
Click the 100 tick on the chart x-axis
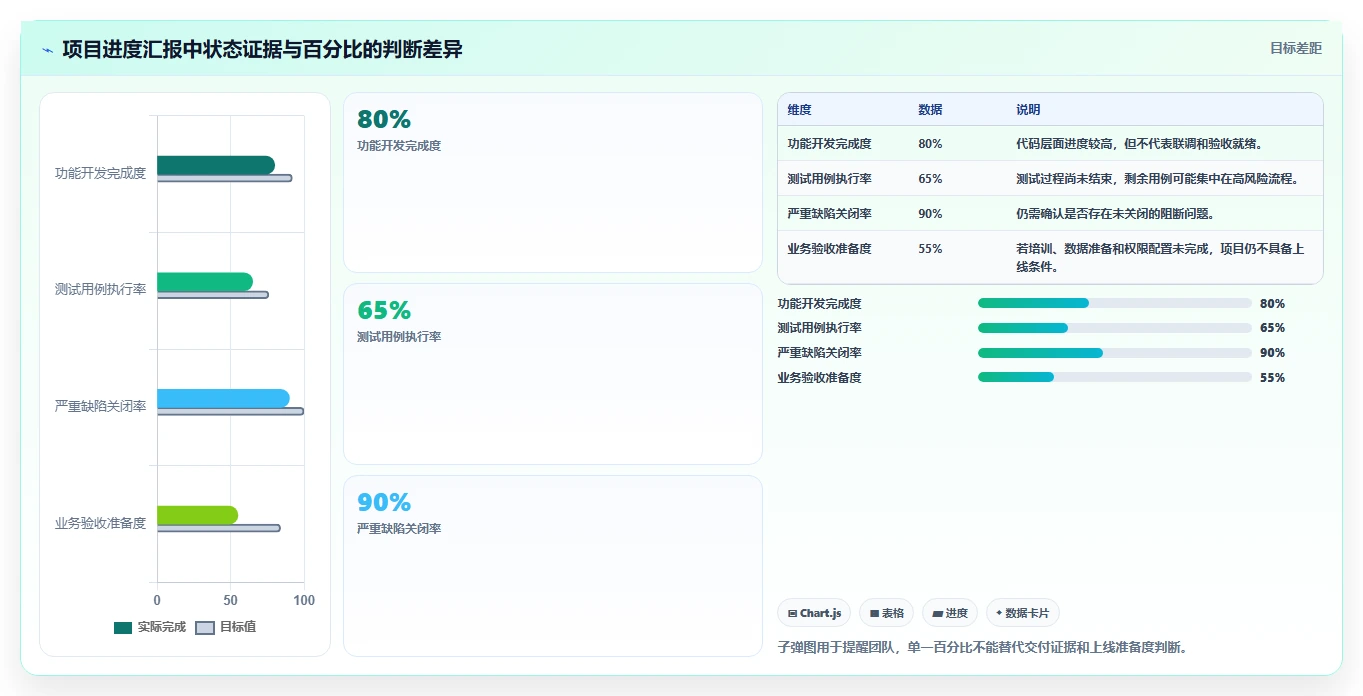click(x=304, y=600)
